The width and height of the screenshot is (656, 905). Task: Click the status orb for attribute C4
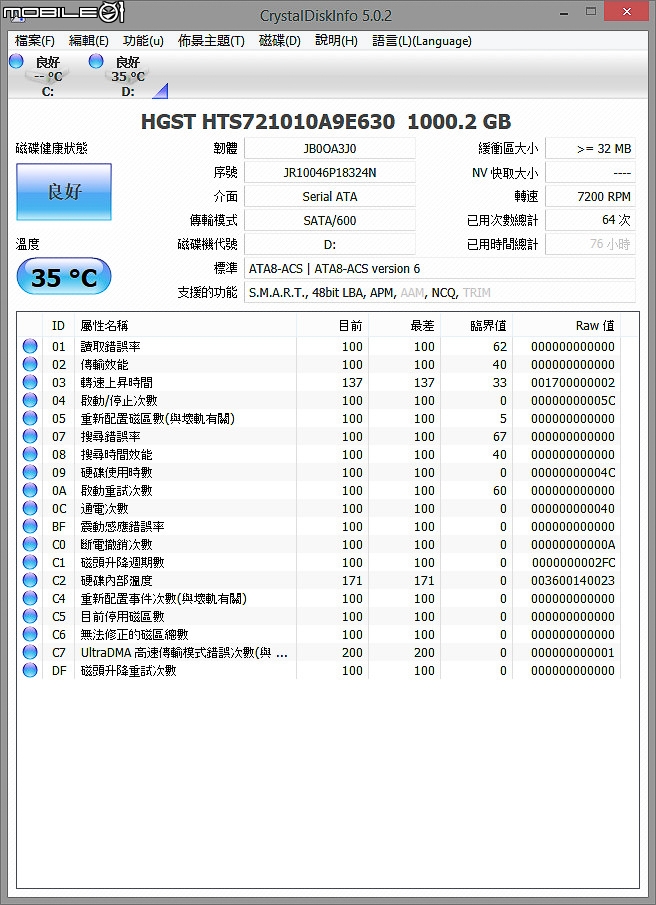coord(30,599)
